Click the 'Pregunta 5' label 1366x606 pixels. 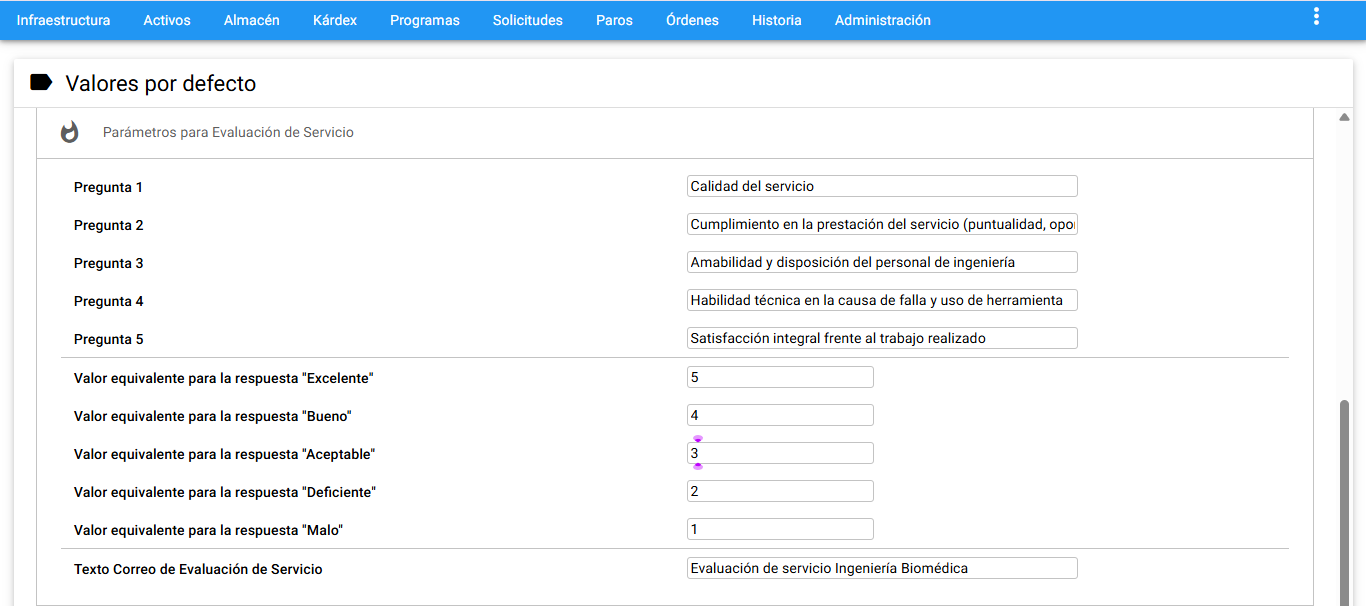tap(109, 339)
